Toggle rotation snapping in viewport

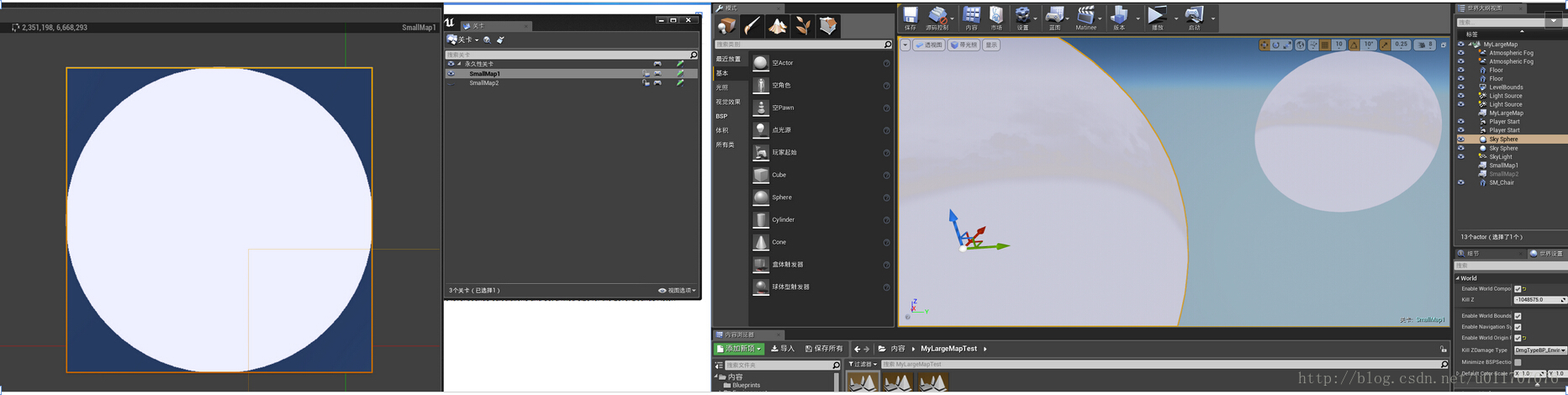point(1354,45)
